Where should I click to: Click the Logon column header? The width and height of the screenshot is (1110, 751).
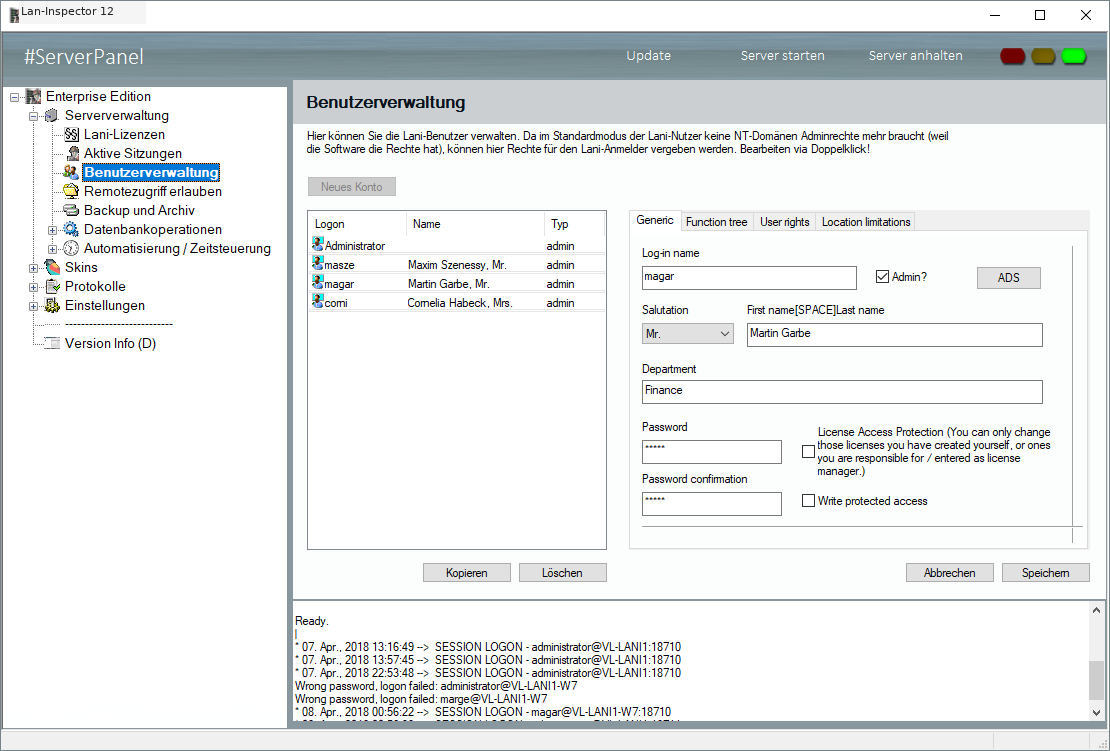coord(357,224)
